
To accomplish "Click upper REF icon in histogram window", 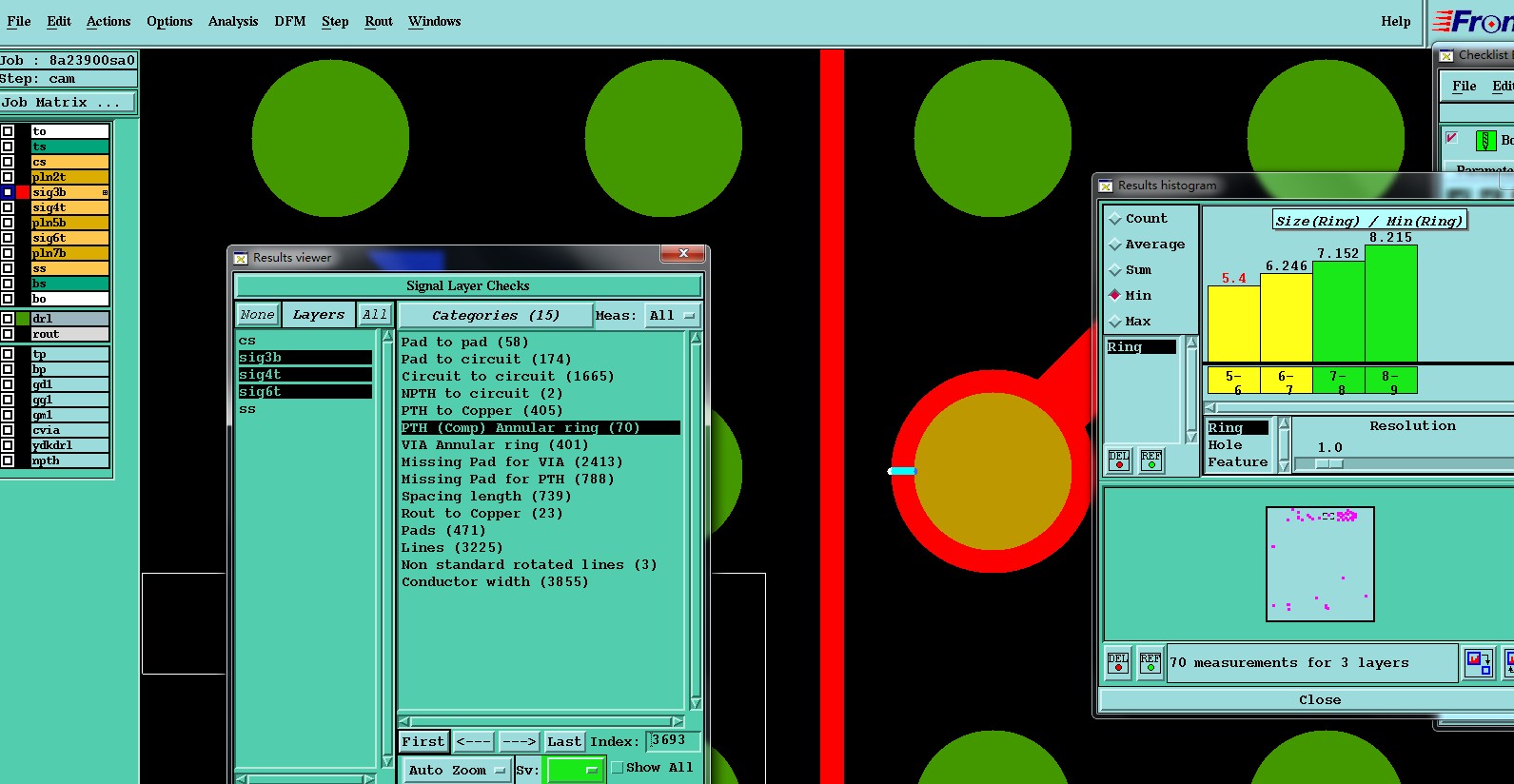I will tap(1151, 461).
